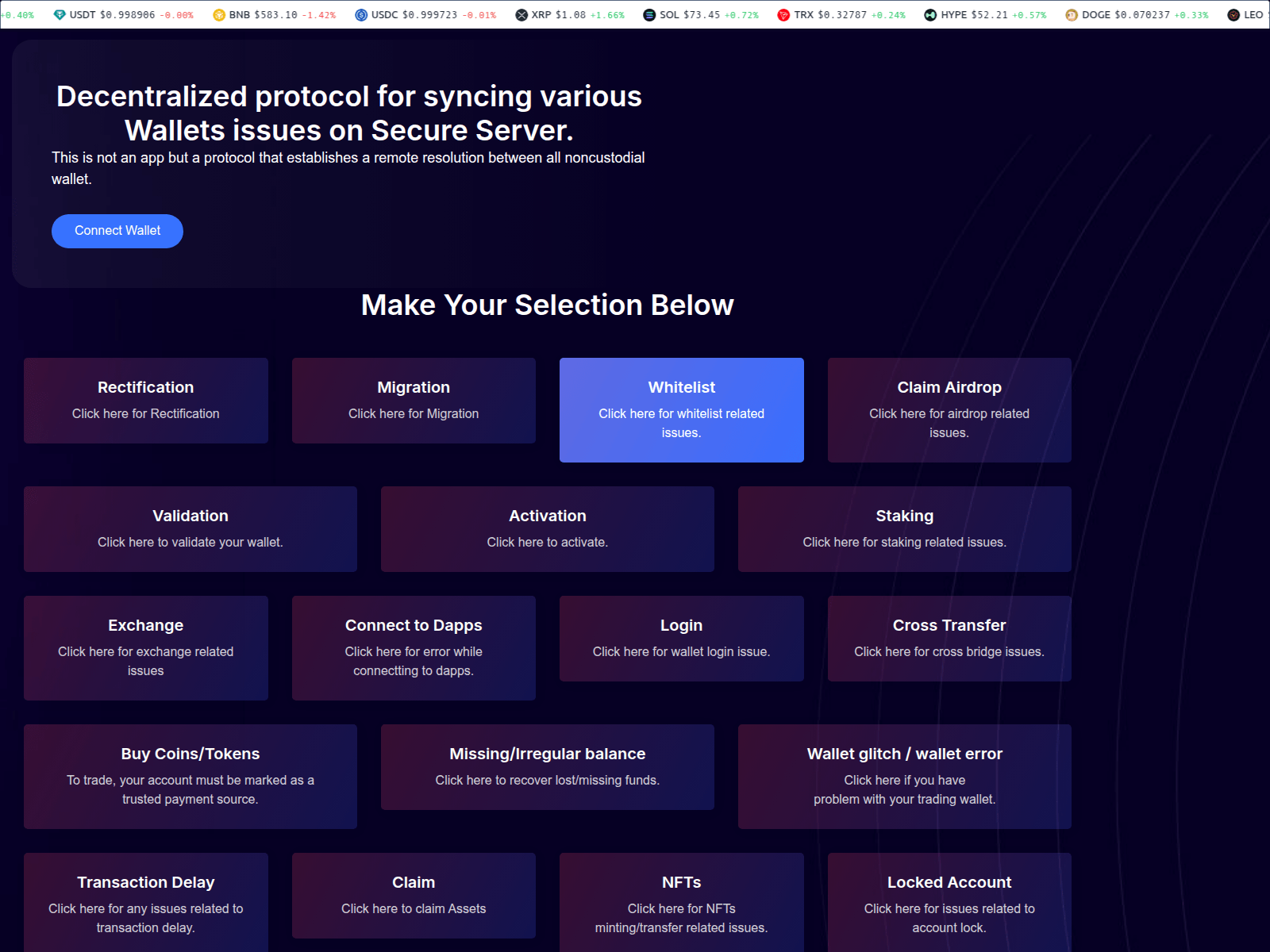Viewport: 1270px width, 952px height.
Task: Select the Validation wallet card
Action: (190, 529)
